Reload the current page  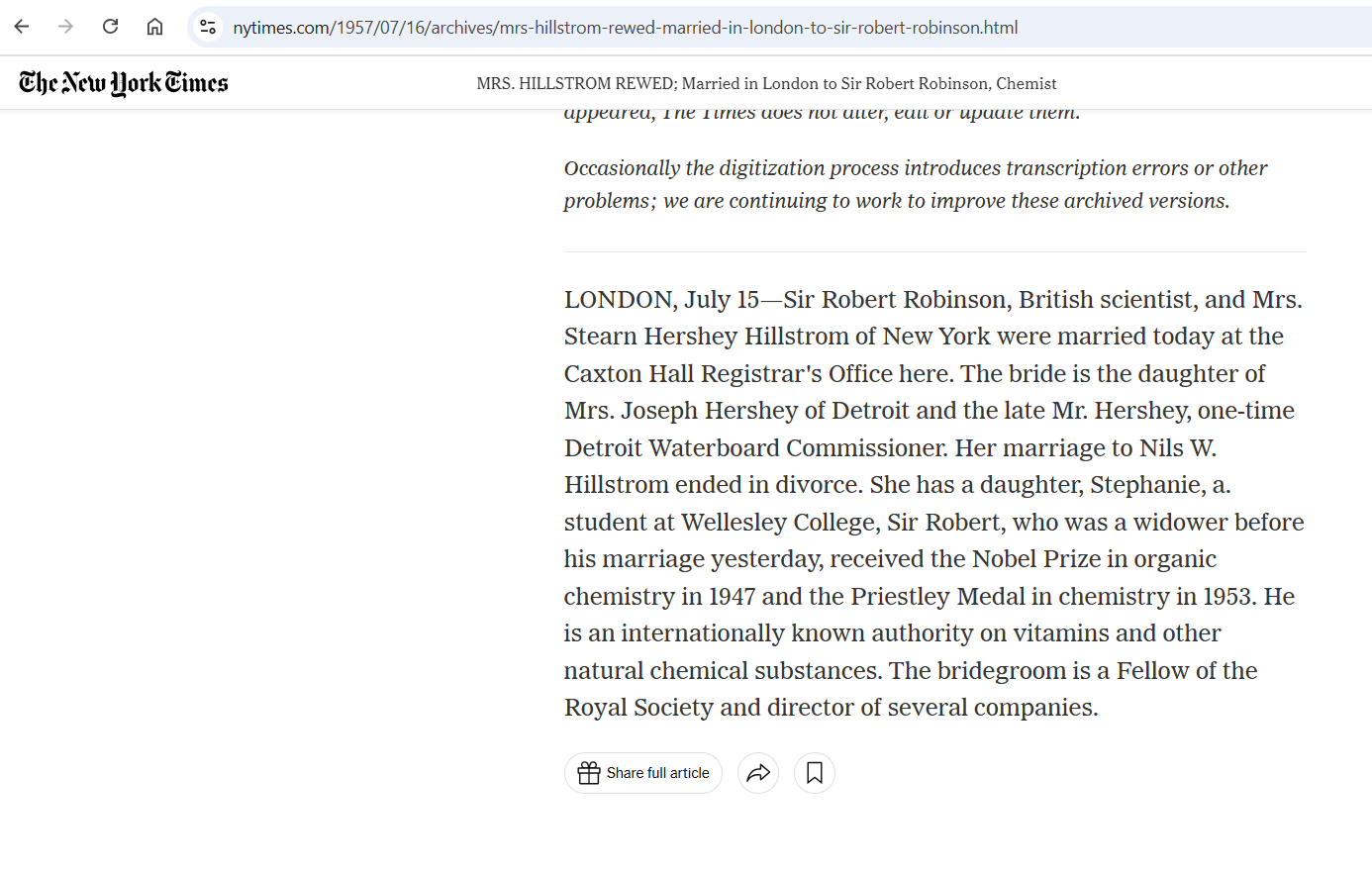click(110, 27)
